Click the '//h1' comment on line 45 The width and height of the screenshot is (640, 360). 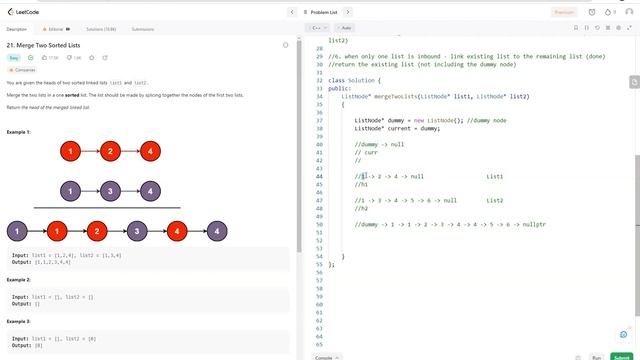point(361,184)
